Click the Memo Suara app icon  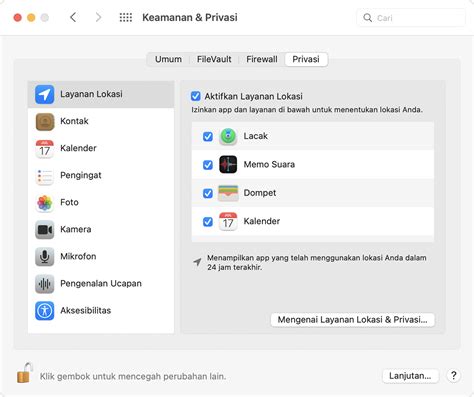point(228,164)
